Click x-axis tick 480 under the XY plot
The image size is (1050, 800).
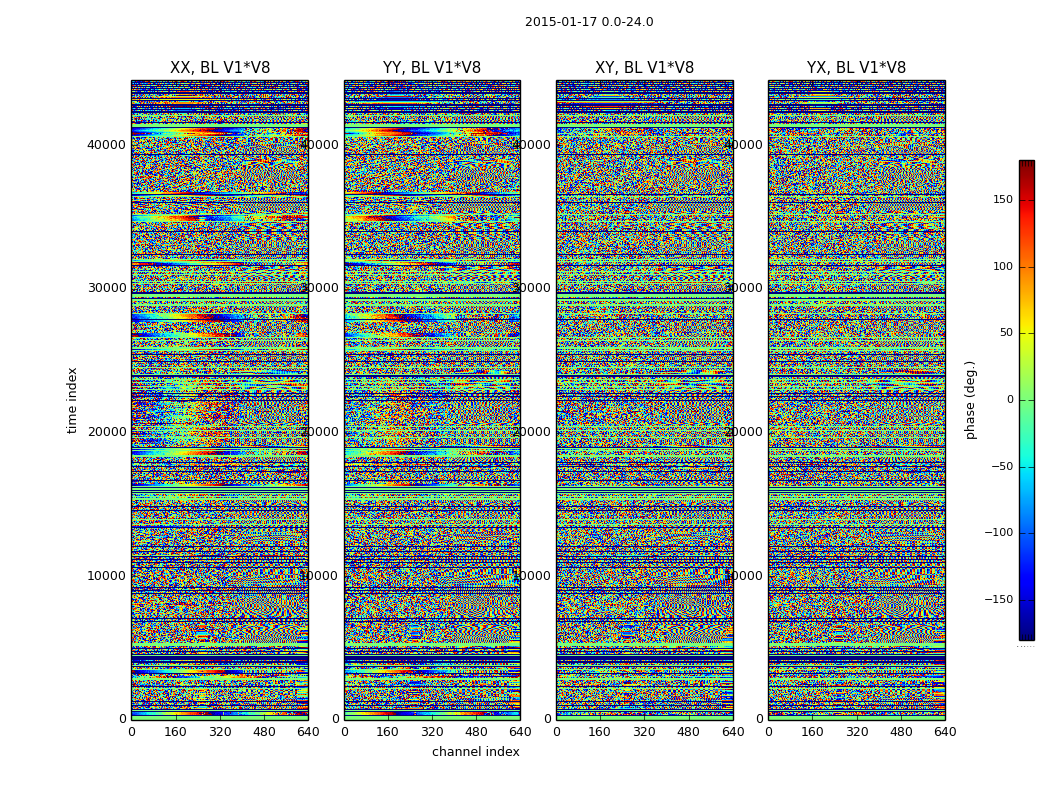[x=688, y=732]
